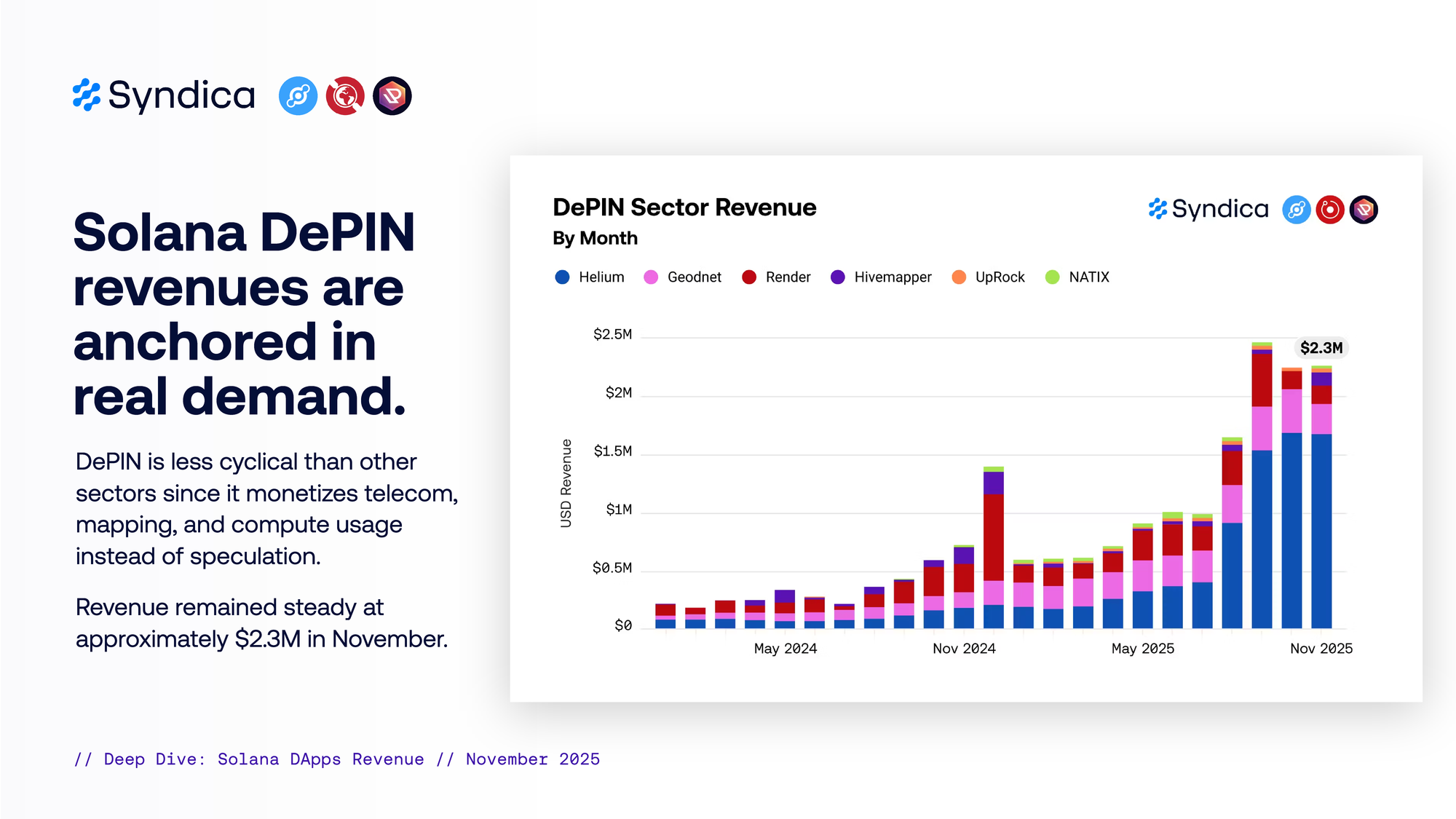Click the dark Render logo at top left
This screenshot has height=819, width=1456.
392,96
